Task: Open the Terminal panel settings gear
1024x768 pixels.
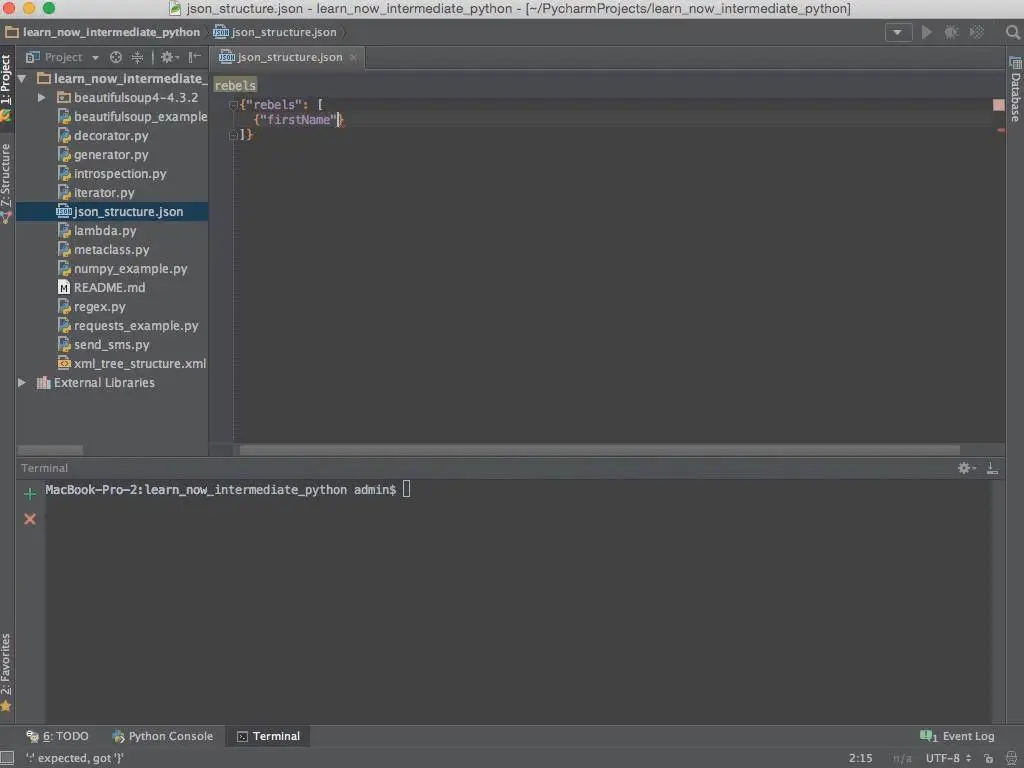Action: [966, 468]
